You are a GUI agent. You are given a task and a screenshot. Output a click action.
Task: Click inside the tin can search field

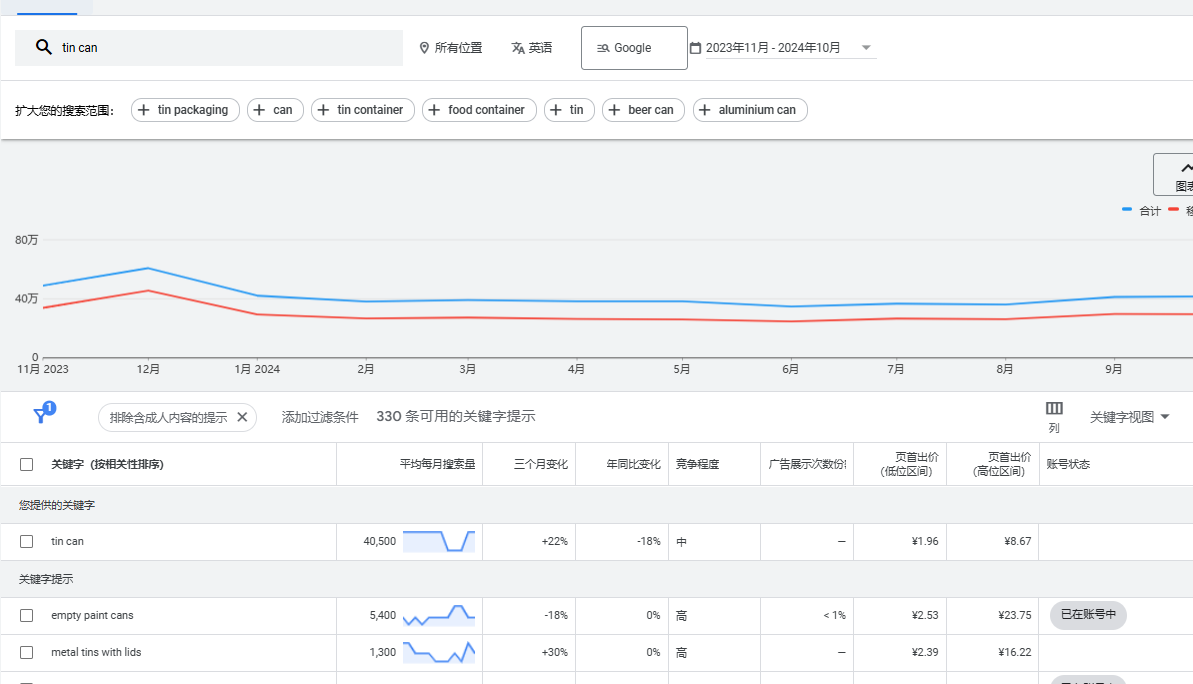[209, 48]
